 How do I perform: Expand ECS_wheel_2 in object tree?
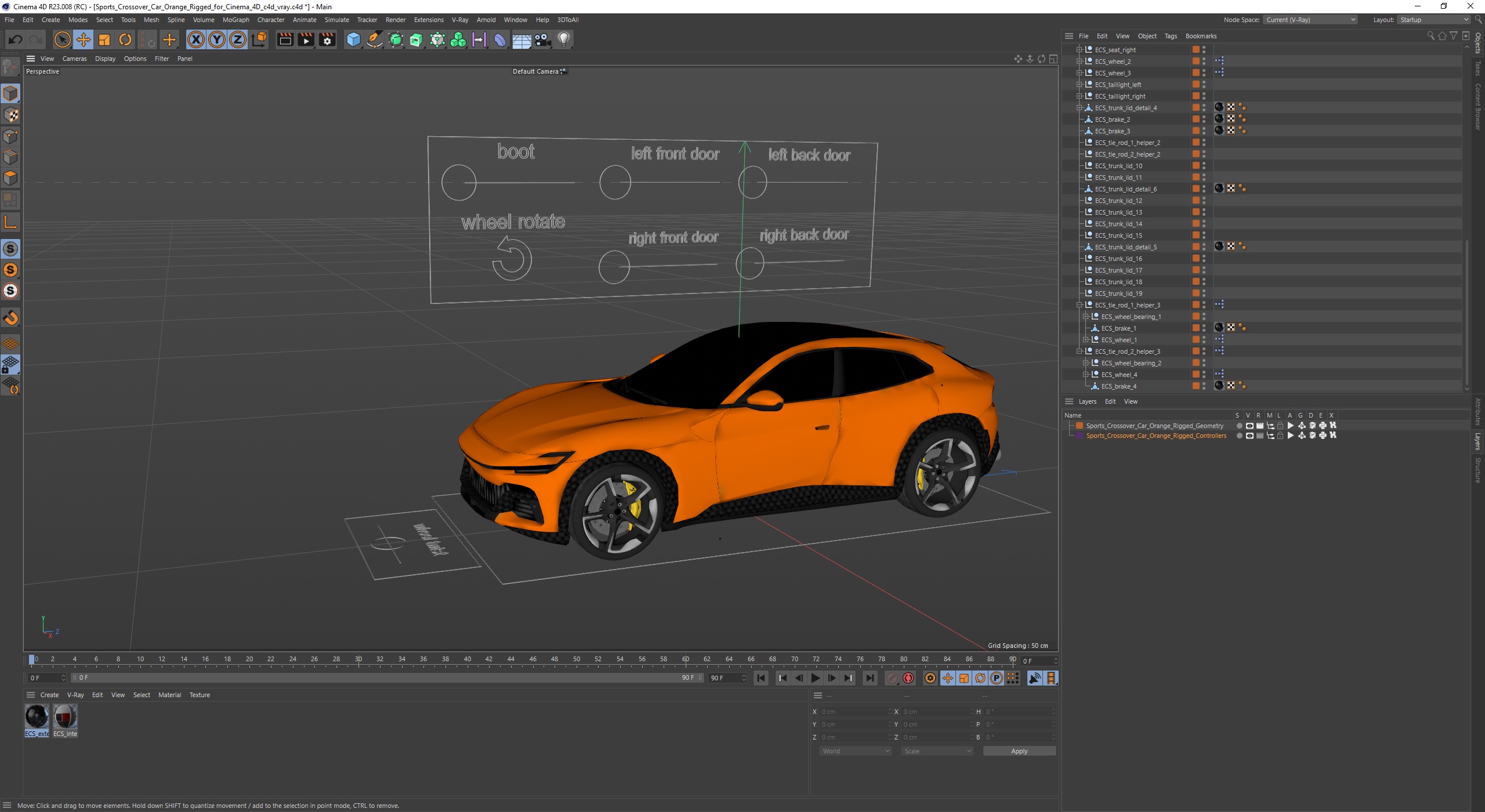pos(1079,61)
